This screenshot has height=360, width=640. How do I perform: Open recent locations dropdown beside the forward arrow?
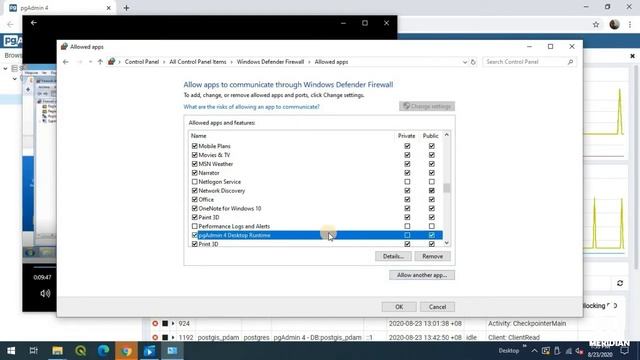coord(90,62)
